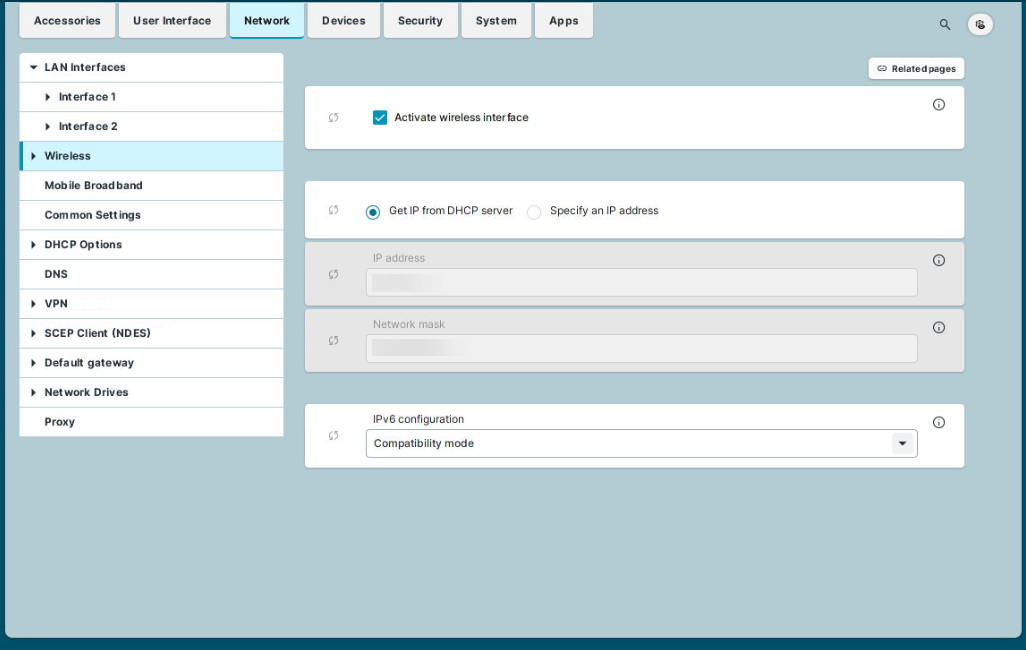
Task: Open Mobile Broadband settings page
Action: 93,186
